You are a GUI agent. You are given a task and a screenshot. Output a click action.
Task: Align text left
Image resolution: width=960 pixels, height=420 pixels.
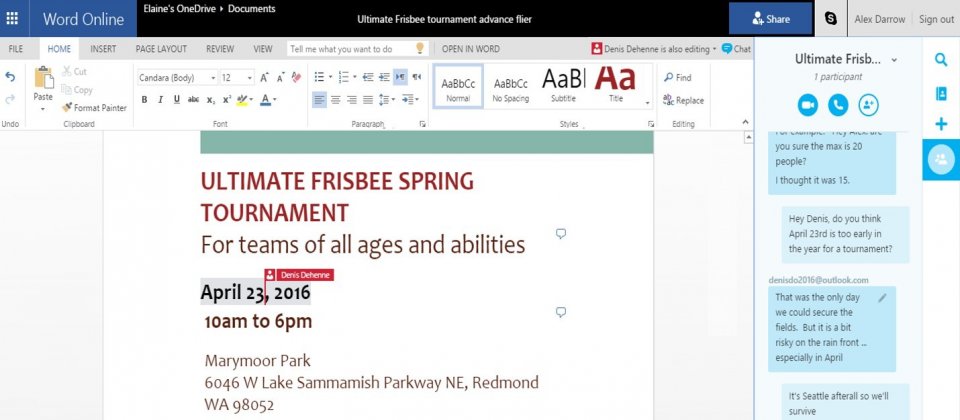pyautogui.click(x=319, y=99)
